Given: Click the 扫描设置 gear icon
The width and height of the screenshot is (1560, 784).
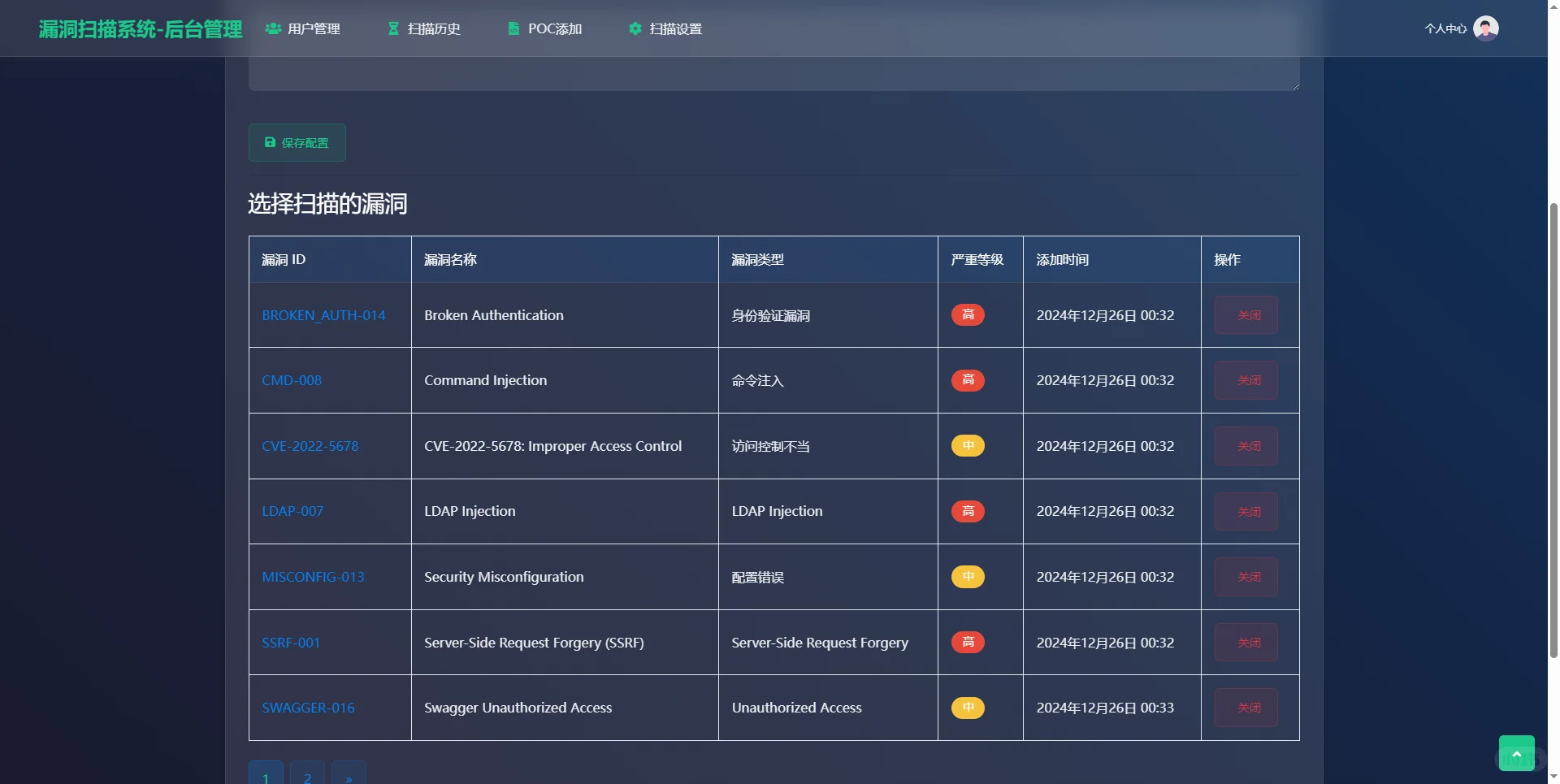Looking at the screenshot, I should 635,28.
